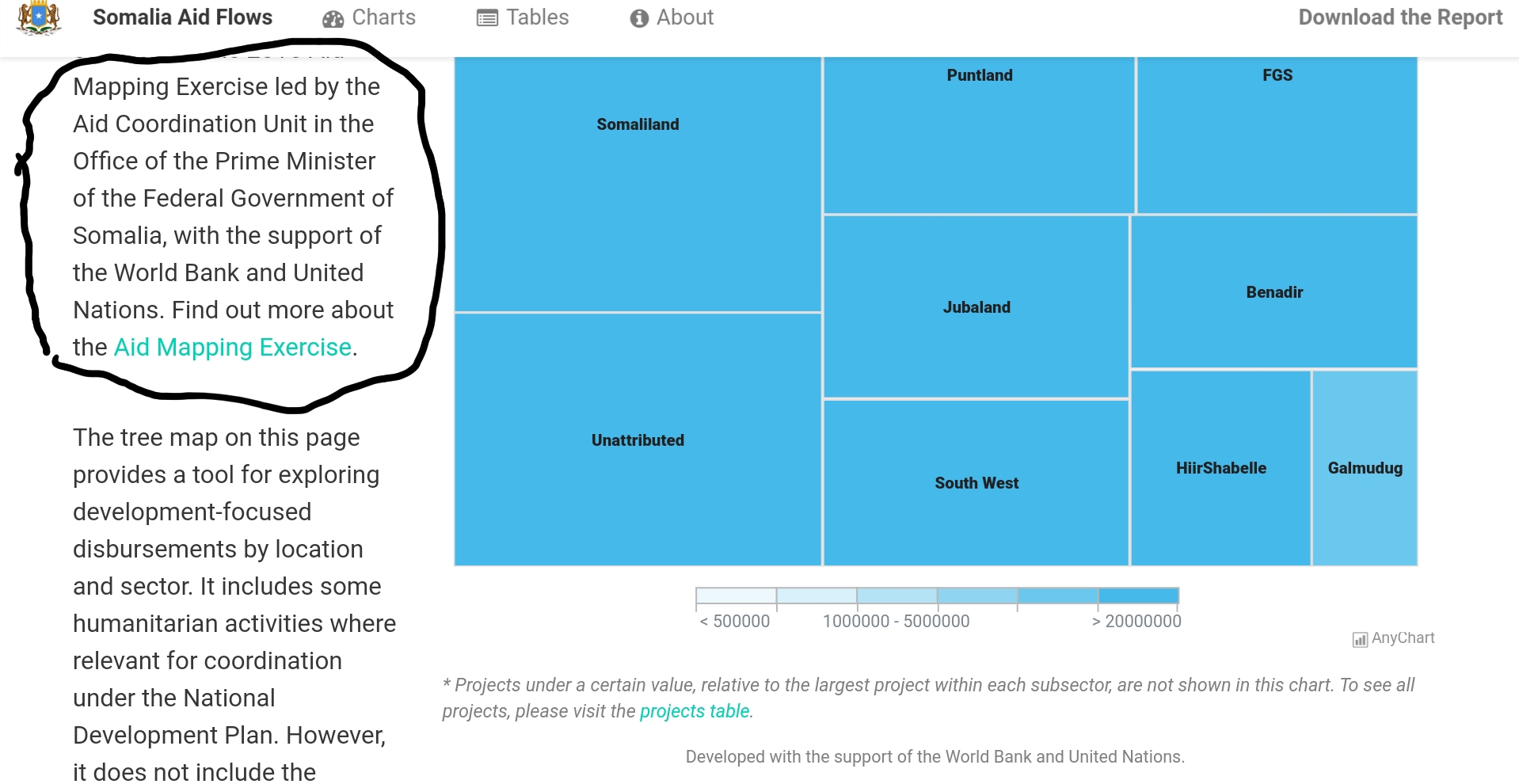Open the Jubaland treemap tile
This screenshot has height=784, width=1519.
tap(976, 306)
